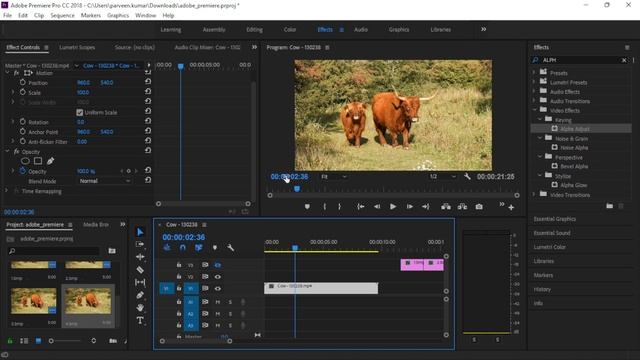Collapse the Keying folder

coord(540,119)
